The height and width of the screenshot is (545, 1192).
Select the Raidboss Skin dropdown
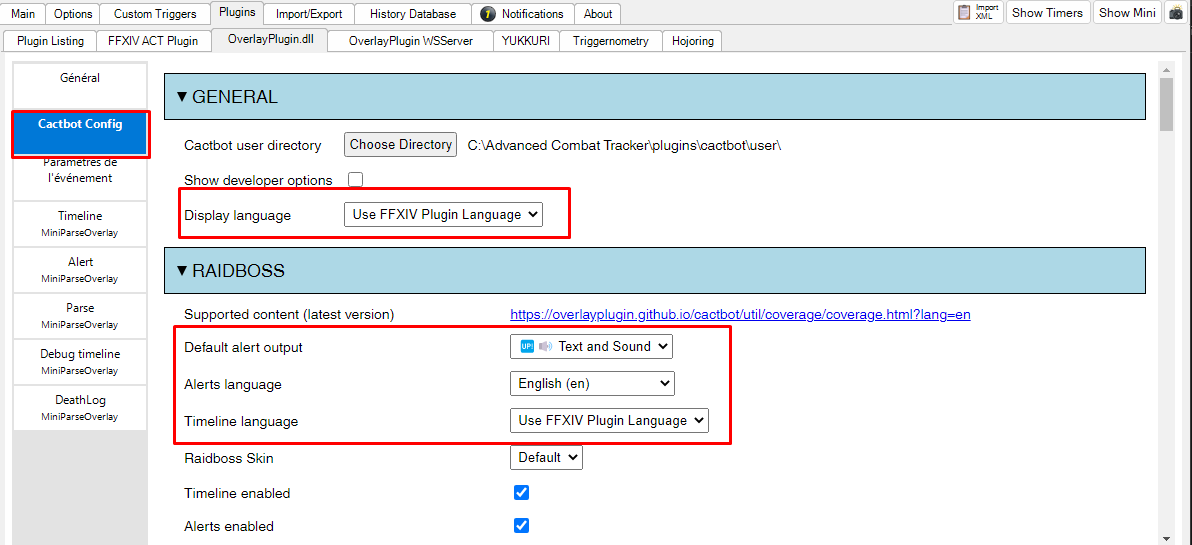click(x=546, y=458)
